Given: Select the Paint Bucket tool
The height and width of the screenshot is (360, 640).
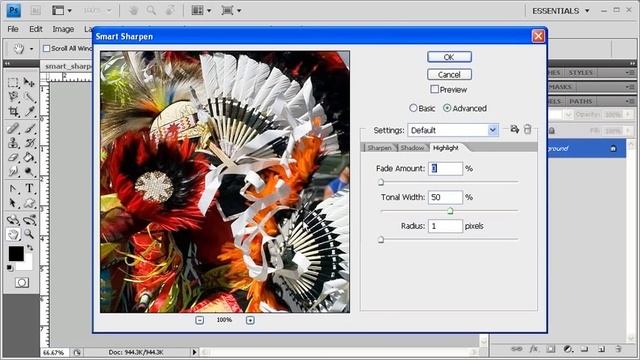Looking at the screenshot, I should (x=29, y=157).
